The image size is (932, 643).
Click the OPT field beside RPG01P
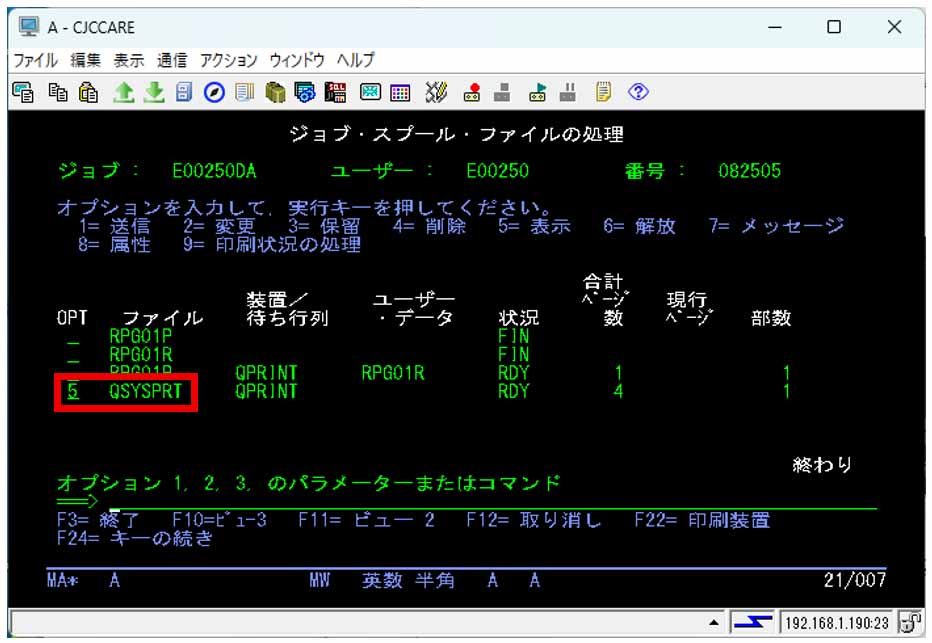[x=73, y=337]
